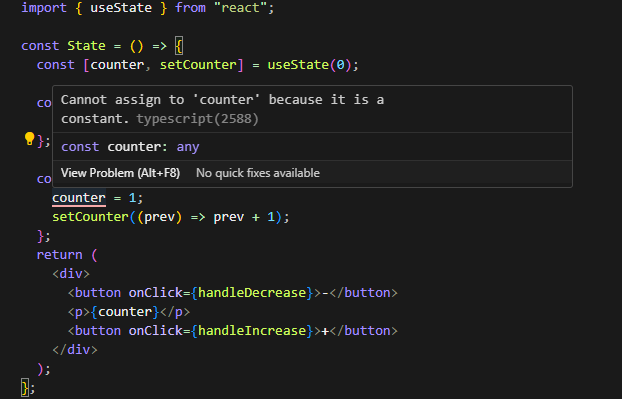Click "No quick fixes available" text
Screen dimensions: 622x399
click(258, 173)
